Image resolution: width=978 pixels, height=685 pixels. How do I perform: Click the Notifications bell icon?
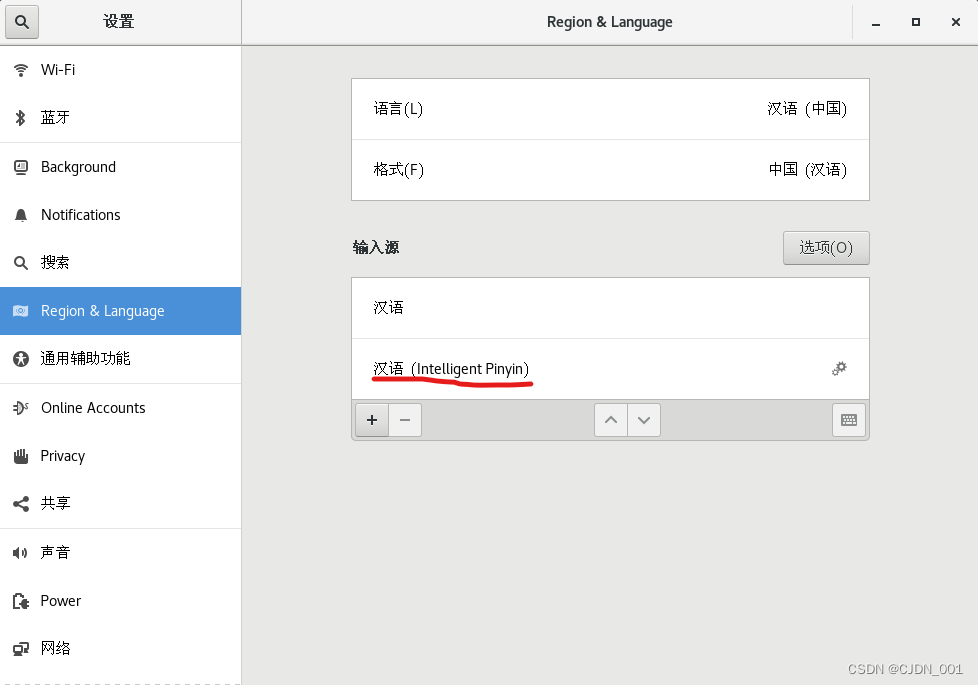pos(21,215)
